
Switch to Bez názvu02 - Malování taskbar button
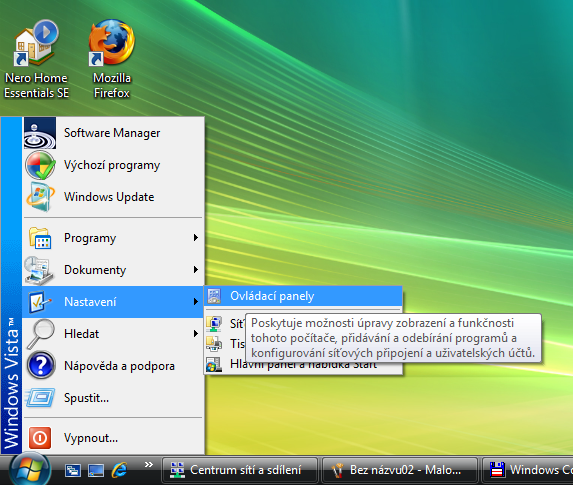click(x=400, y=470)
